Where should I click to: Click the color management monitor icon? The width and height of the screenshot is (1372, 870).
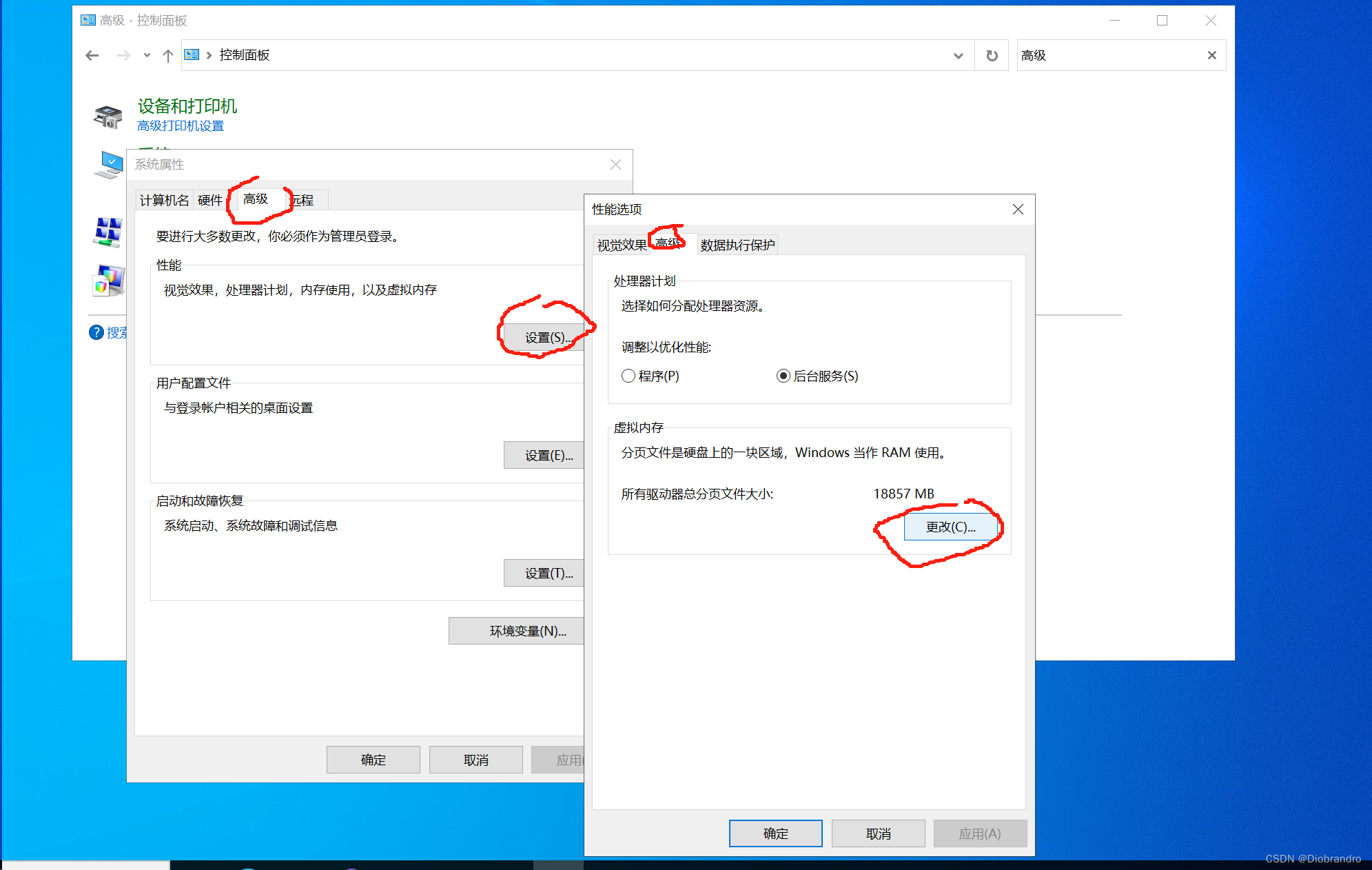108,280
